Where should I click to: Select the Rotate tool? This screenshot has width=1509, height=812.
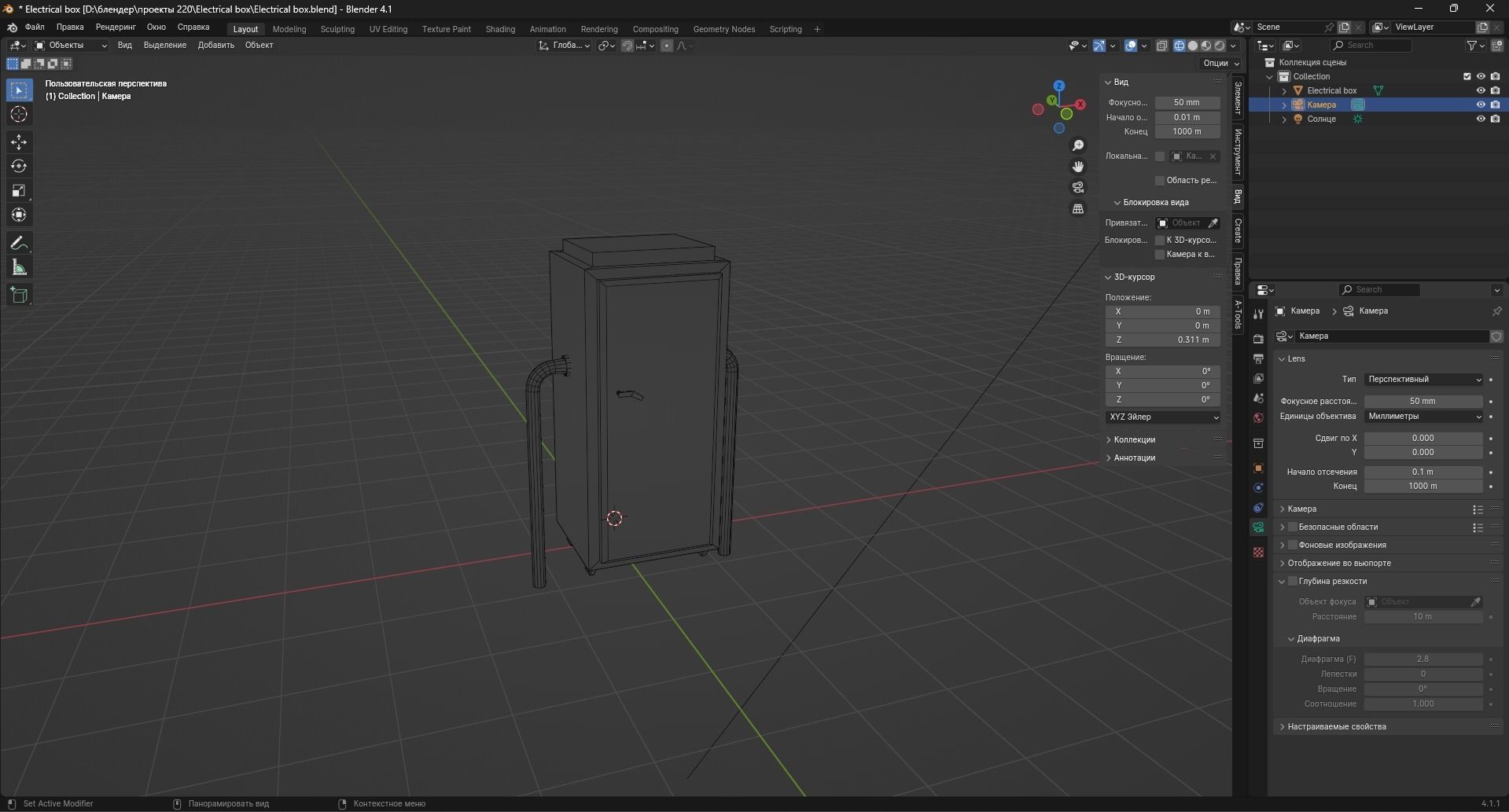pyautogui.click(x=19, y=167)
